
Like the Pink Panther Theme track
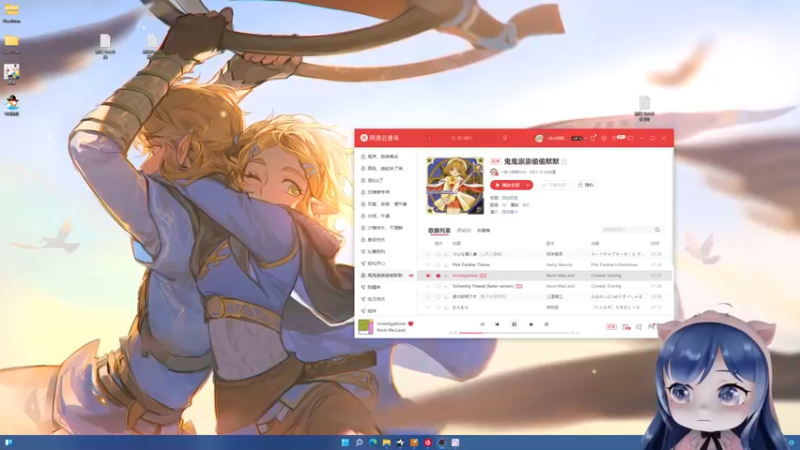click(438, 265)
